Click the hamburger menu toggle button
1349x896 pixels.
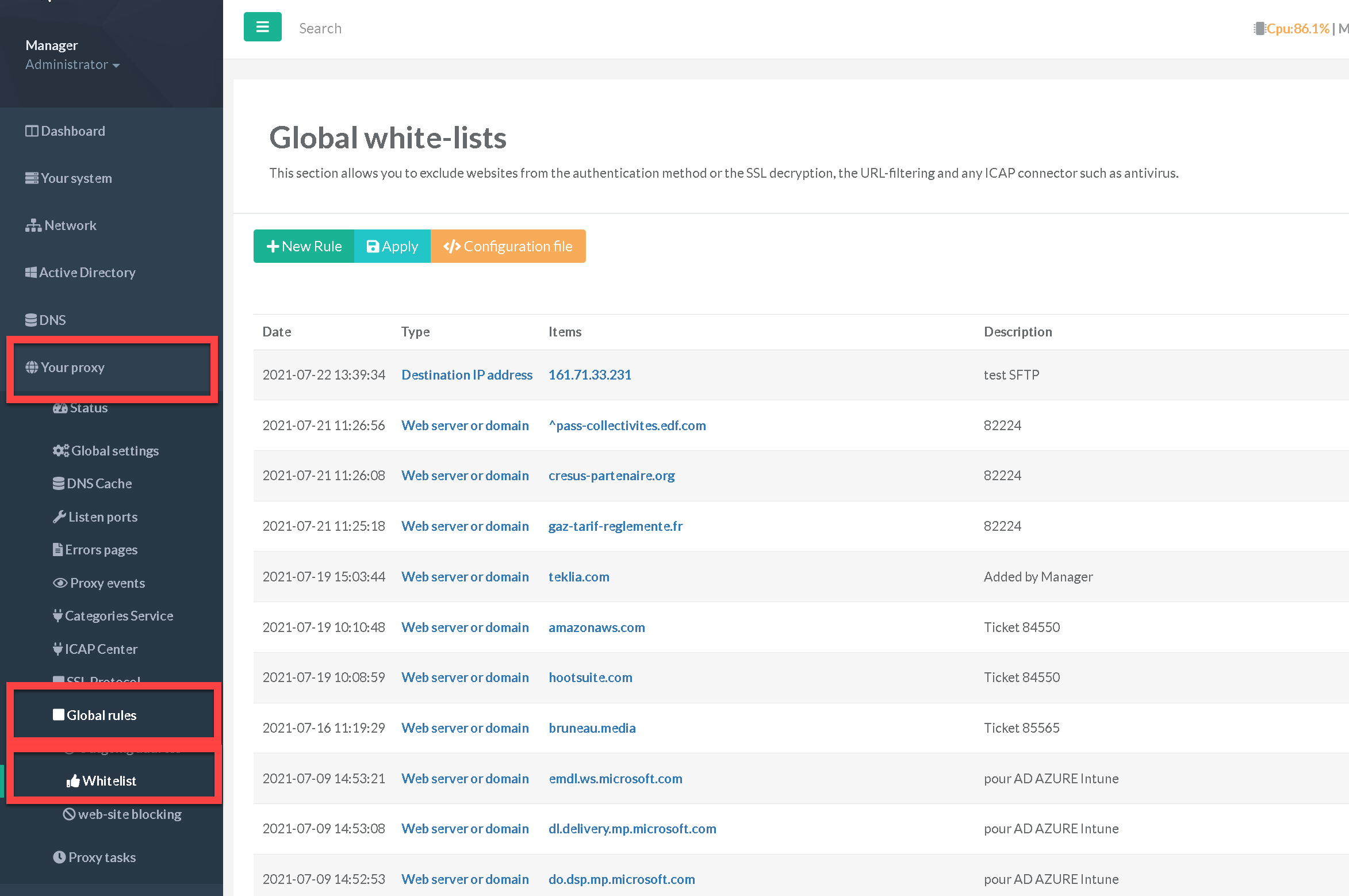tap(262, 27)
